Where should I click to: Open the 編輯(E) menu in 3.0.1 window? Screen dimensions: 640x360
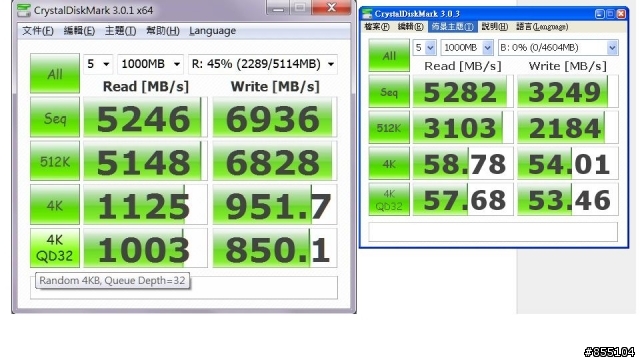pyautogui.click(x=79, y=31)
